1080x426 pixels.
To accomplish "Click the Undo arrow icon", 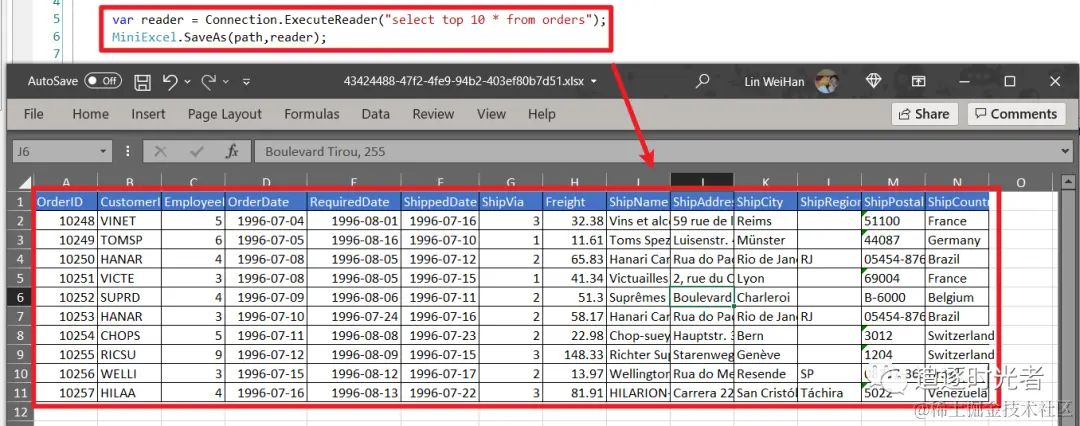I will (170, 82).
